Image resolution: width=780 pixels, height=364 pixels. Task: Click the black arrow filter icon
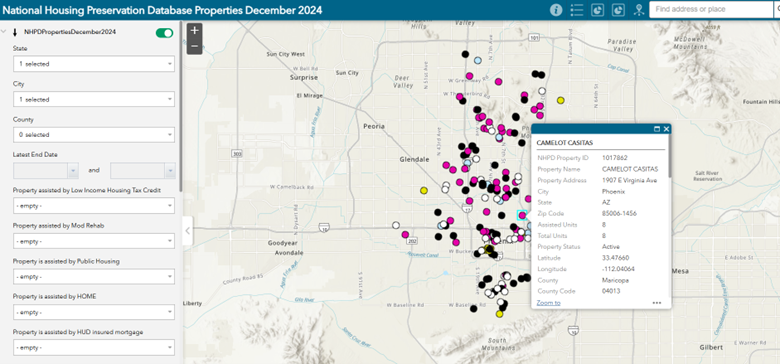pyautogui.click(x=15, y=33)
